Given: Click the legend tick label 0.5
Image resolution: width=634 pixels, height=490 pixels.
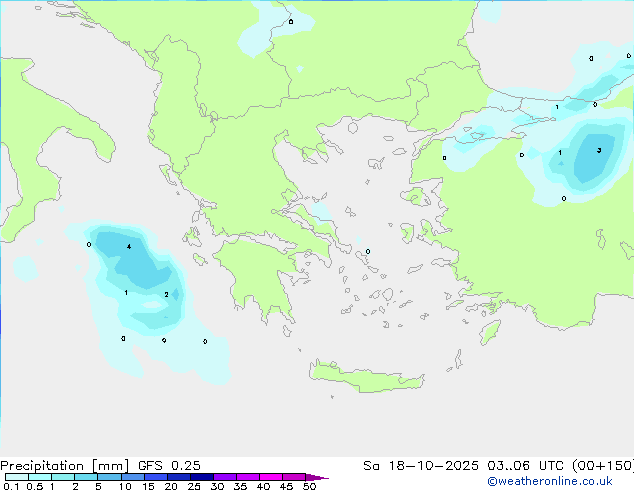Looking at the screenshot, I should tap(35, 486).
